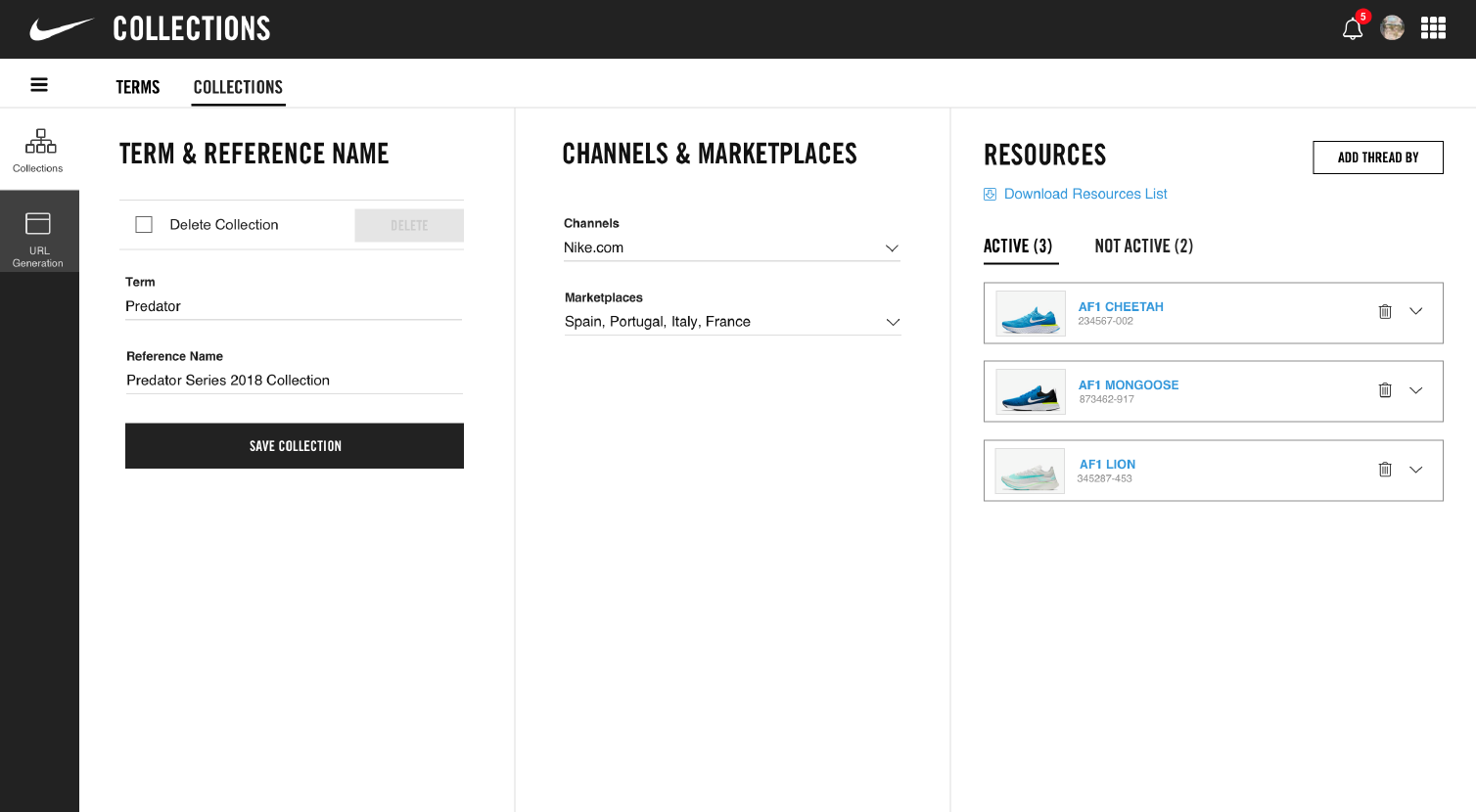Delete the AF1 CHEETAH resource via trash icon

pyautogui.click(x=1385, y=311)
